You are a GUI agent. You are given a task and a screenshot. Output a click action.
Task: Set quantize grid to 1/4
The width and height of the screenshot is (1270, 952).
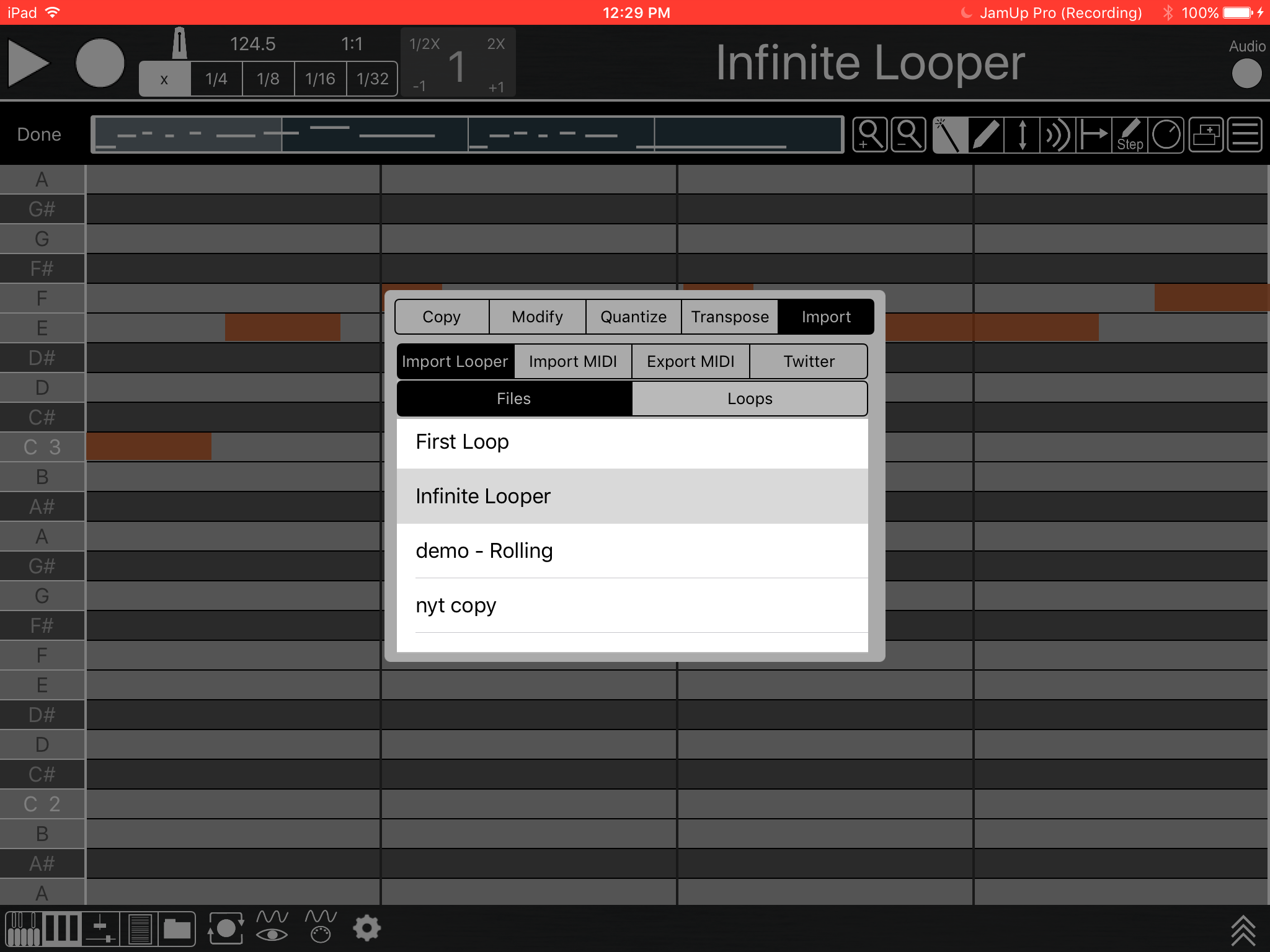[x=216, y=79]
